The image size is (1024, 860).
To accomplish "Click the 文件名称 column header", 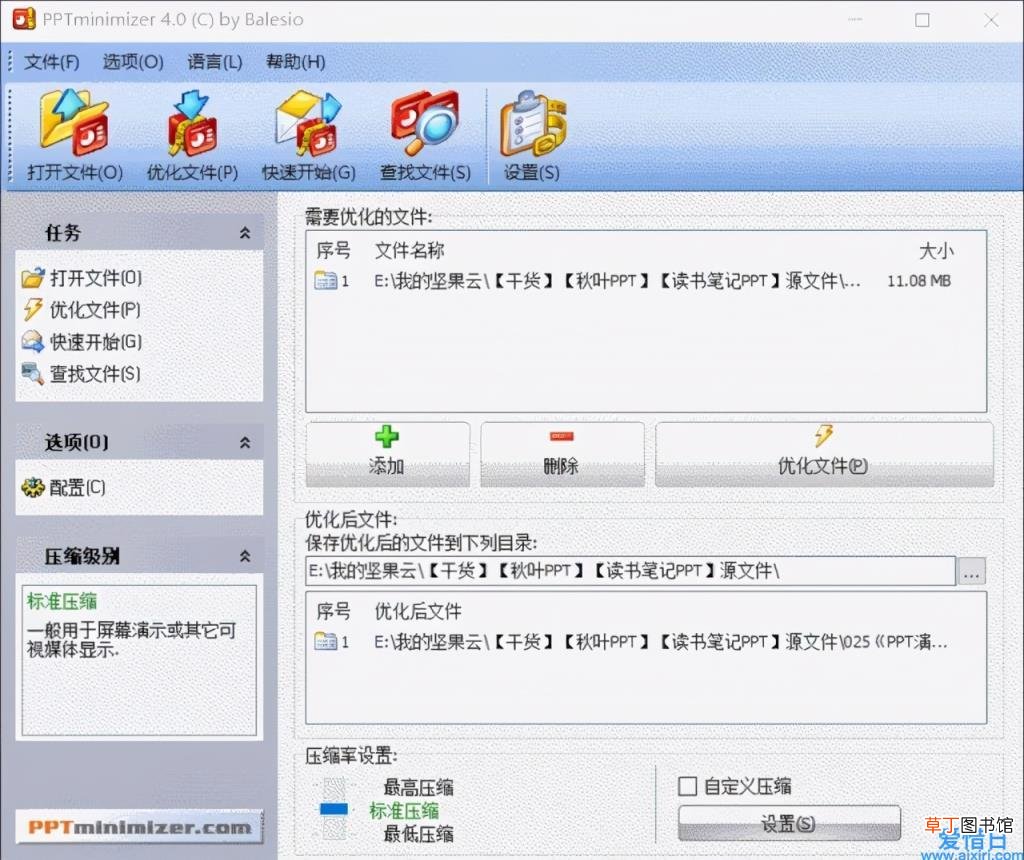I will [x=409, y=250].
